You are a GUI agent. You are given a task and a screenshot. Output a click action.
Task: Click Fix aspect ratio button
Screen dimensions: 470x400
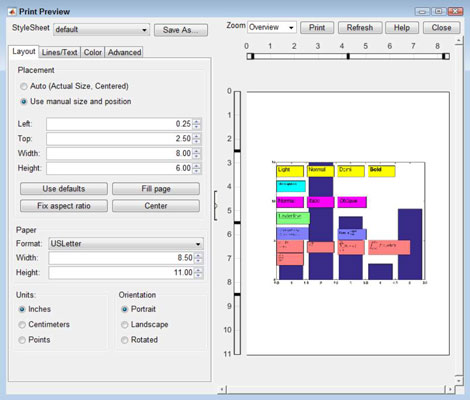point(64,206)
